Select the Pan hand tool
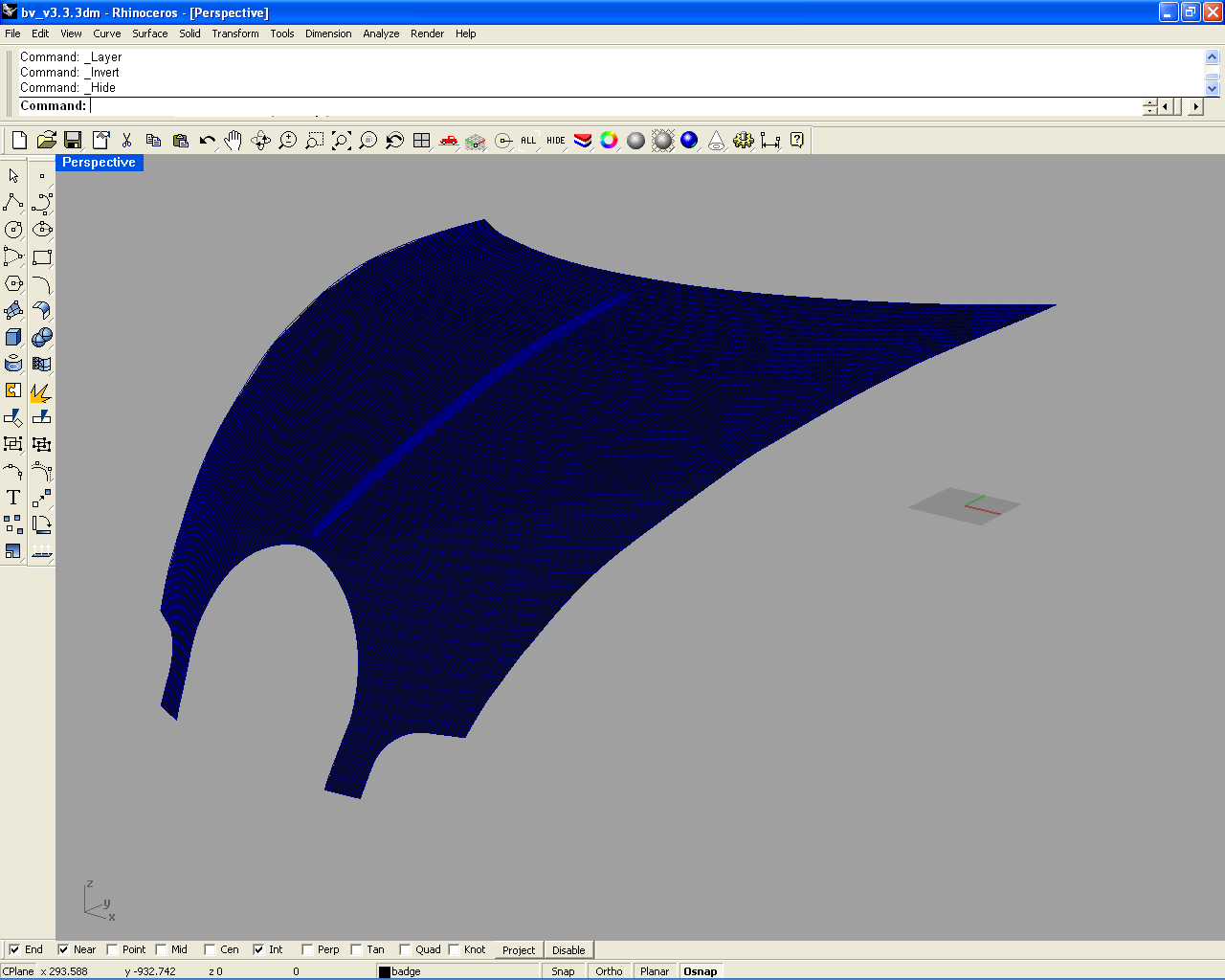1225x980 pixels. tap(234, 141)
